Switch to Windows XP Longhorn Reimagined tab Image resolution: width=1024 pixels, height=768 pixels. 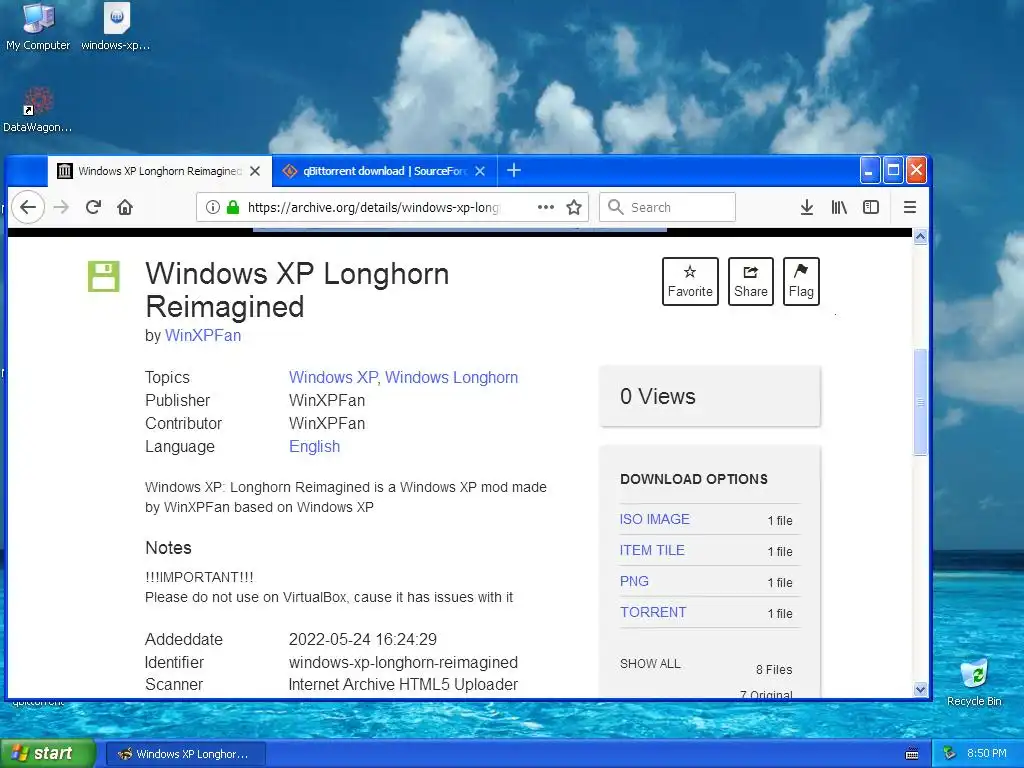[159, 171]
